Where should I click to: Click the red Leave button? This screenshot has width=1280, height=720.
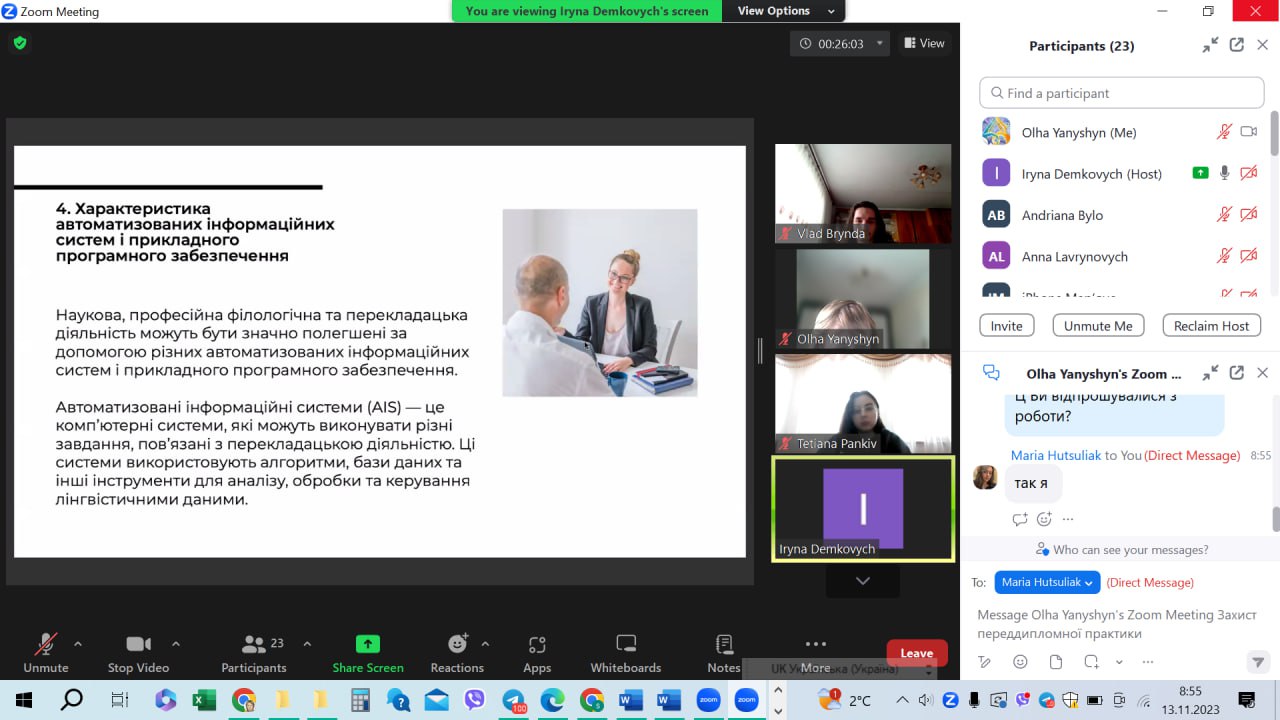point(916,653)
